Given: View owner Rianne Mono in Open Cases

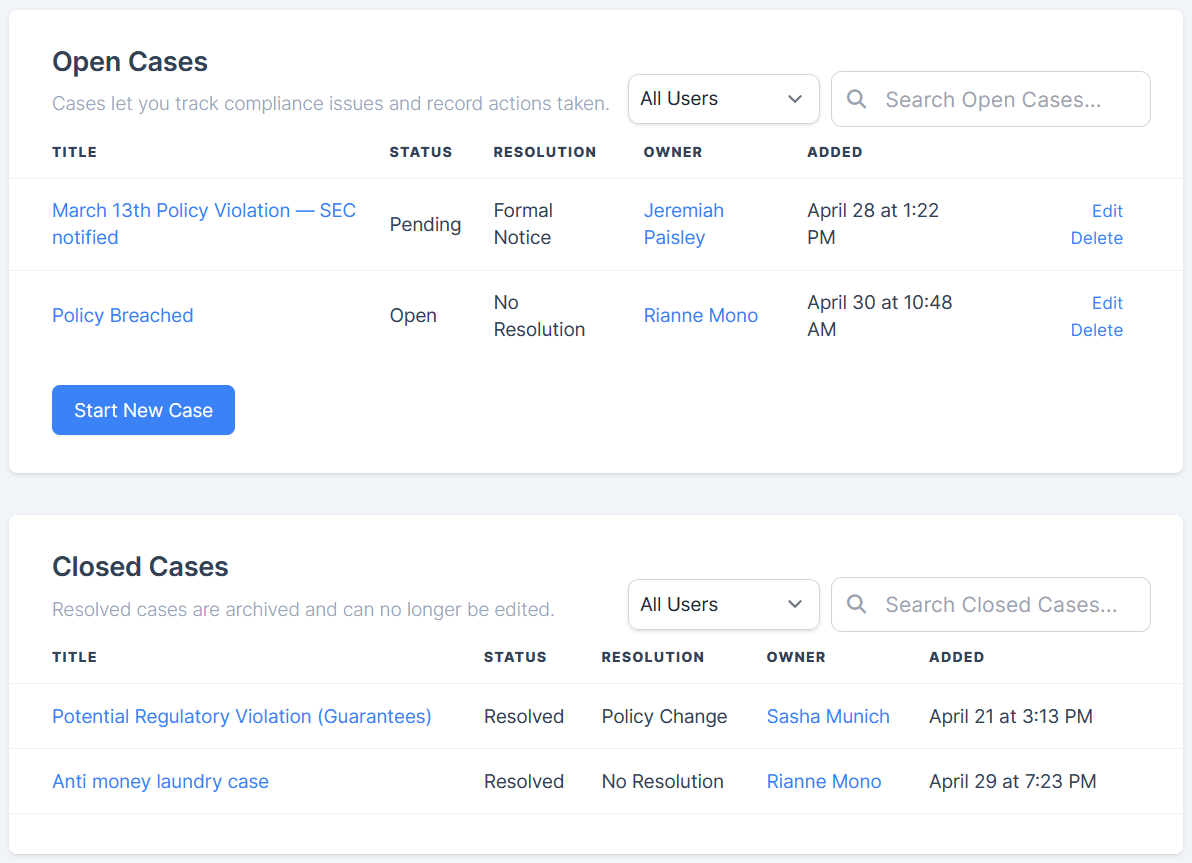Looking at the screenshot, I should click(x=700, y=315).
